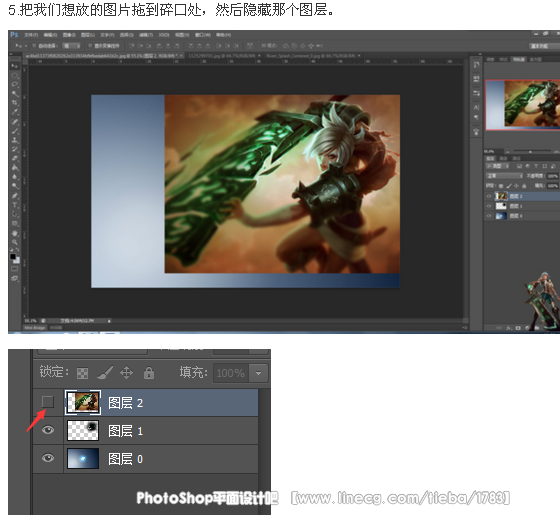This screenshot has width=560, height=515.
Task: Open the 滤镜 menu
Action: pyautogui.click(x=146, y=35)
